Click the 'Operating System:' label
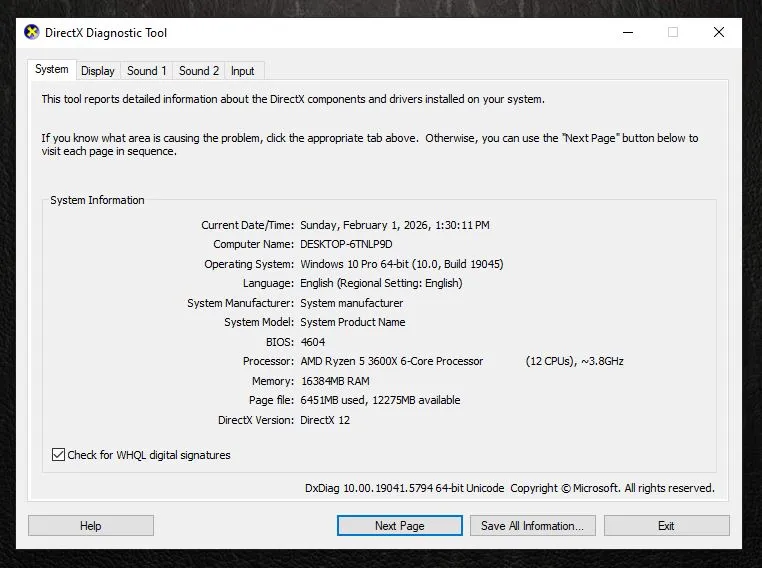This screenshot has width=762, height=568. click(249, 264)
